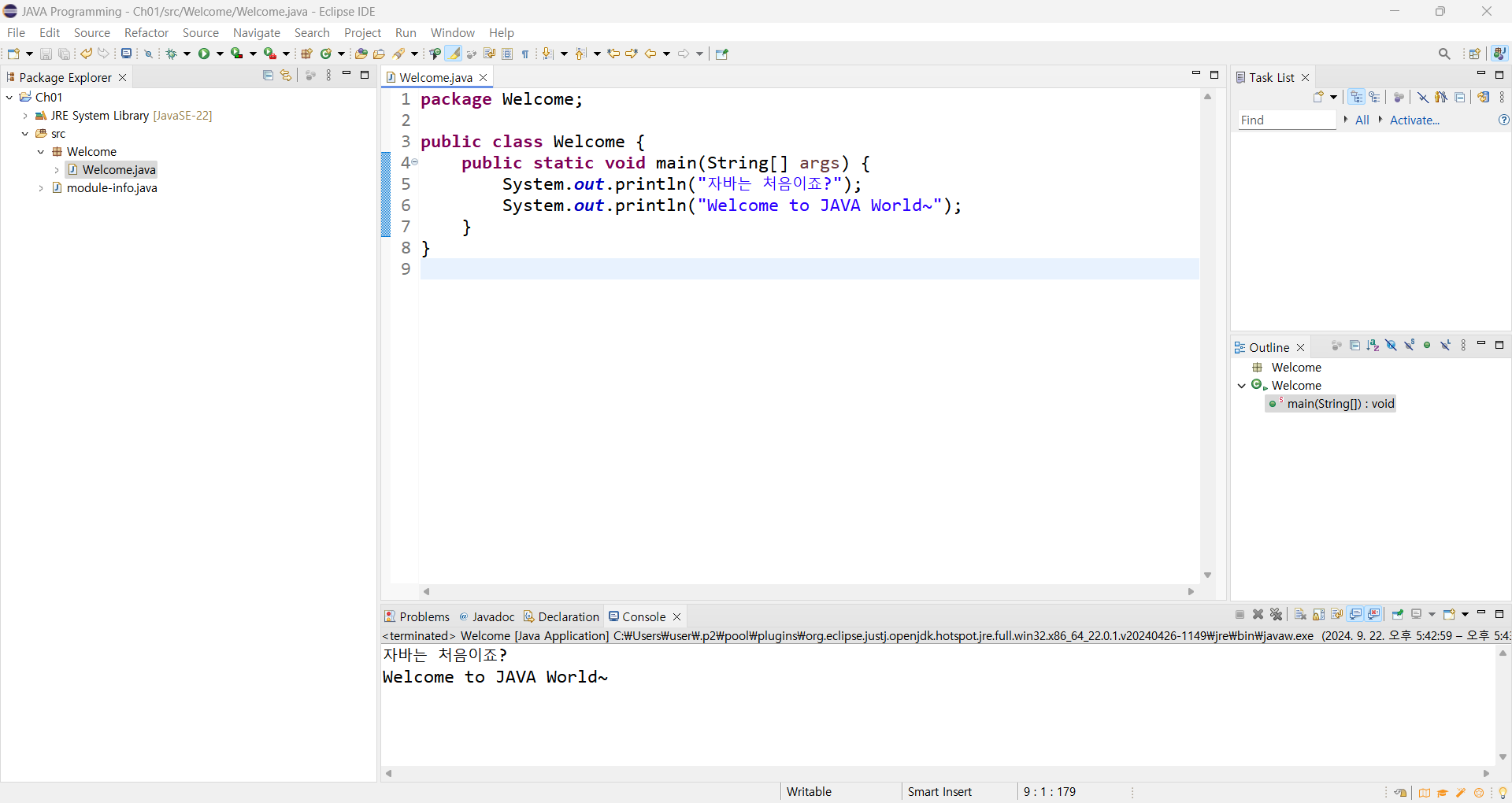
Task: Click the Task List help question icon
Action: (x=1503, y=120)
